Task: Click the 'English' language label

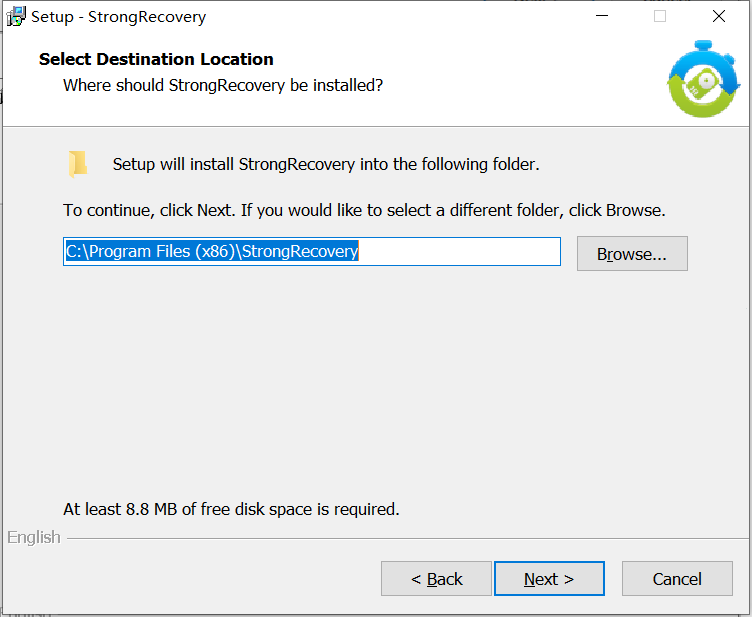Action: pyautogui.click(x=34, y=537)
